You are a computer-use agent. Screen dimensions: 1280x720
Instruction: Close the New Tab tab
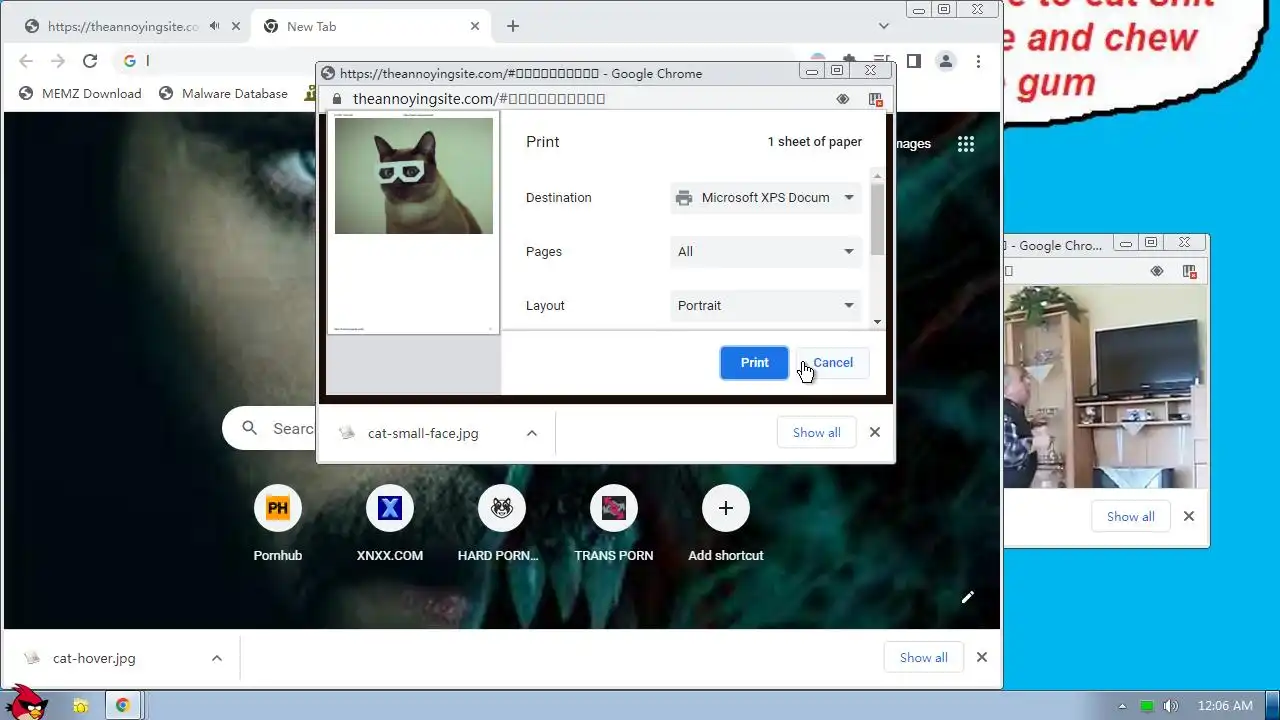tap(476, 26)
